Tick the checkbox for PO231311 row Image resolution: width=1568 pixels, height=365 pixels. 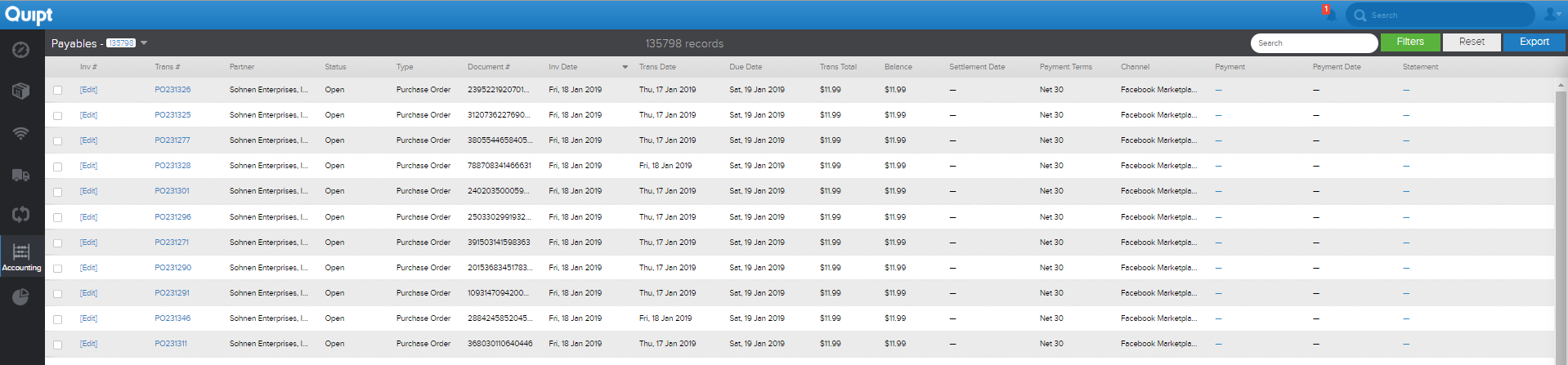57,345
